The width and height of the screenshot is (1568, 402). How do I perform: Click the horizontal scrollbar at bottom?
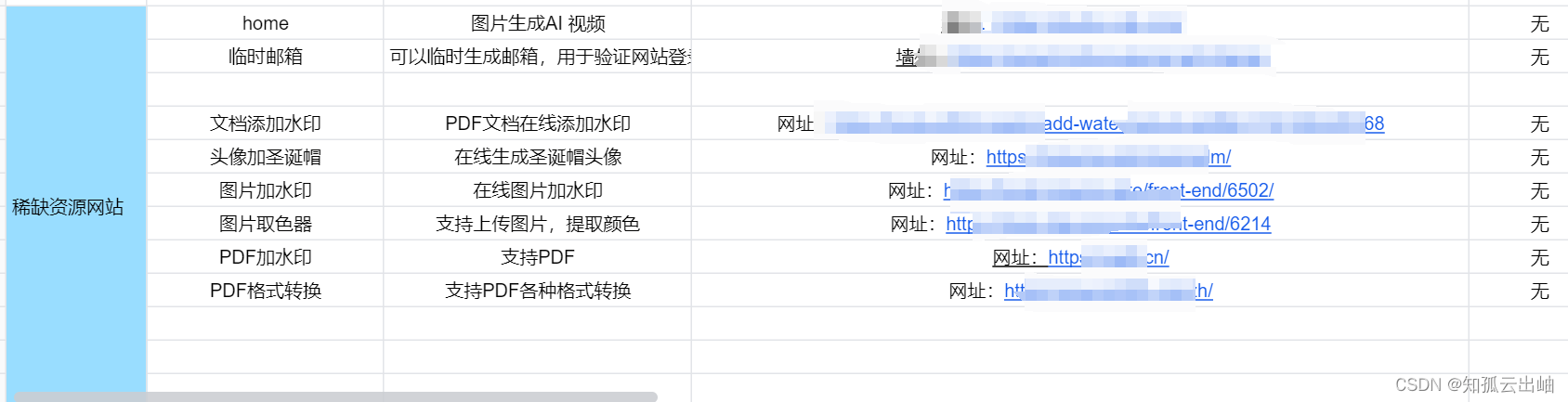tap(335, 396)
